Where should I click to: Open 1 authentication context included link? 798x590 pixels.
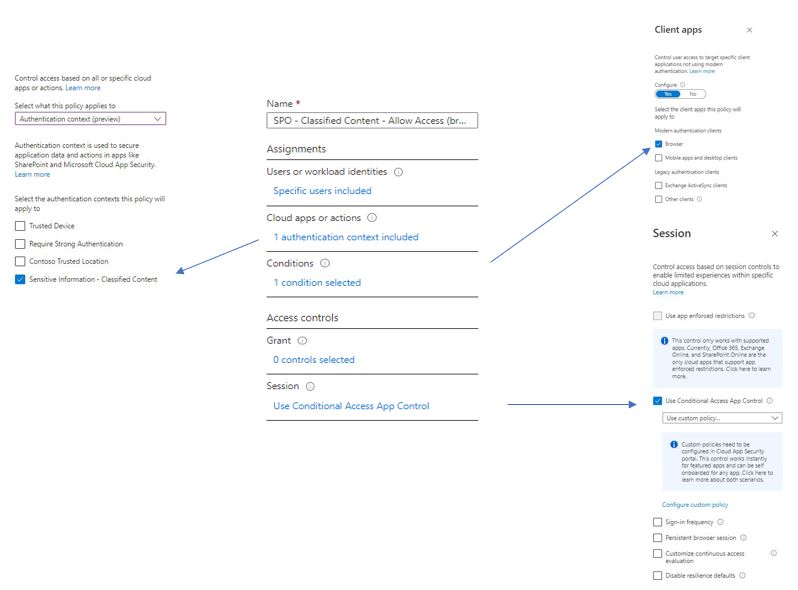[x=346, y=237]
